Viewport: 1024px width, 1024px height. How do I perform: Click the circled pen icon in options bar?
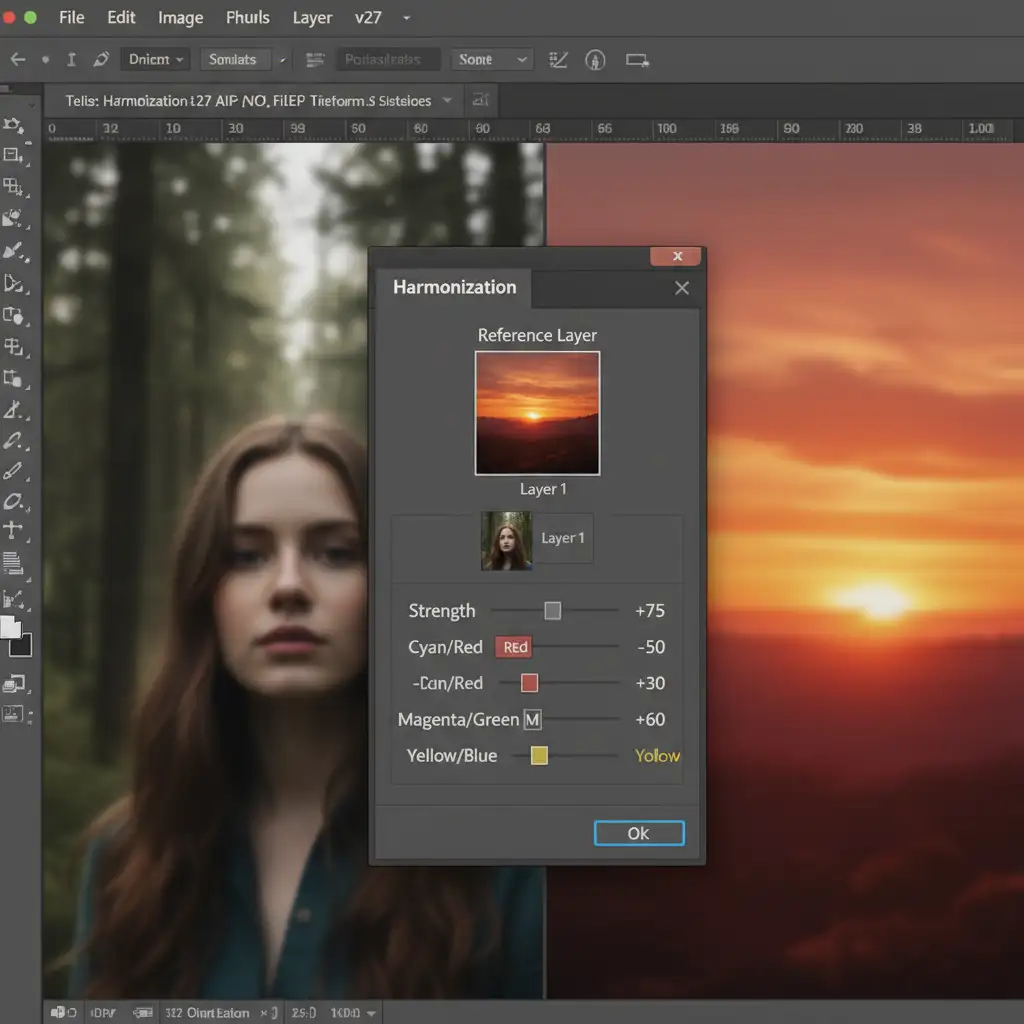tap(595, 60)
